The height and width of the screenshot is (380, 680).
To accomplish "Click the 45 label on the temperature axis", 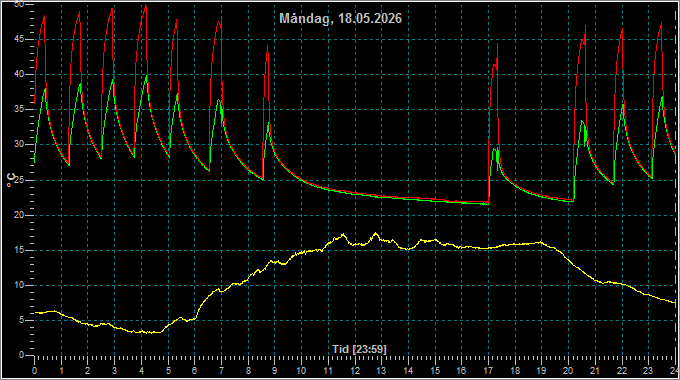I will [x=19, y=39].
